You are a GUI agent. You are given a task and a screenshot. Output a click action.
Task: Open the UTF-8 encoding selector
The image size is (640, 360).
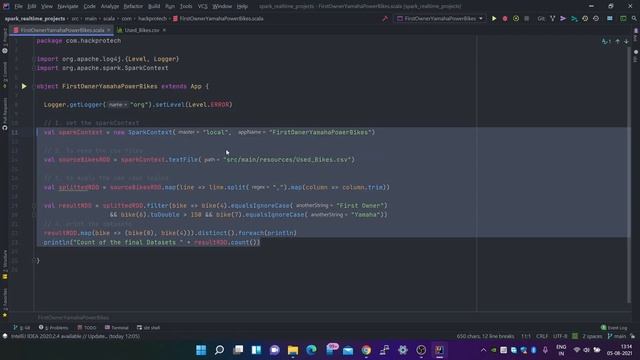[560, 336]
